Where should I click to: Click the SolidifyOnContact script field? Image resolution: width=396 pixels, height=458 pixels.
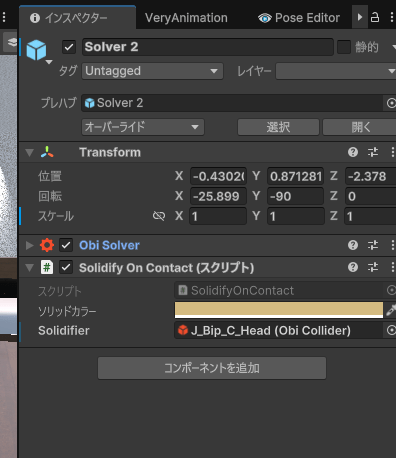tap(279, 291)
